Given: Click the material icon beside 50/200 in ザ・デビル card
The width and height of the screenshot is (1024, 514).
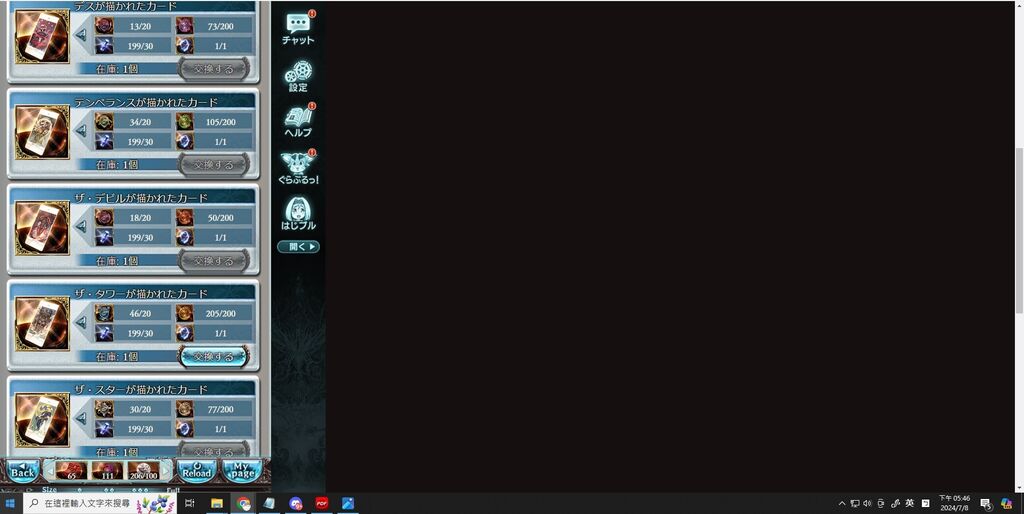Looking at the screenshot, I should (184, 217).
